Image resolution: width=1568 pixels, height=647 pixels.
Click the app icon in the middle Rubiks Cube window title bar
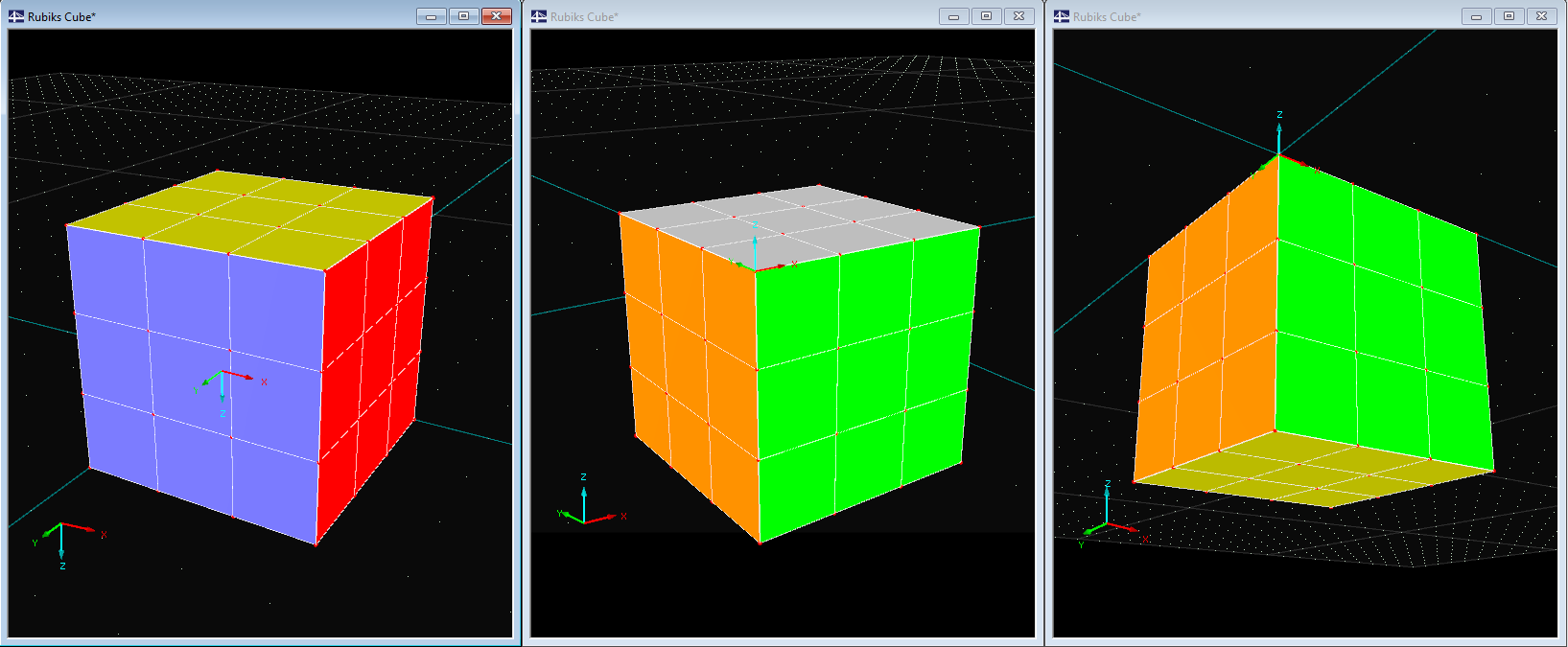pos(539,16)
